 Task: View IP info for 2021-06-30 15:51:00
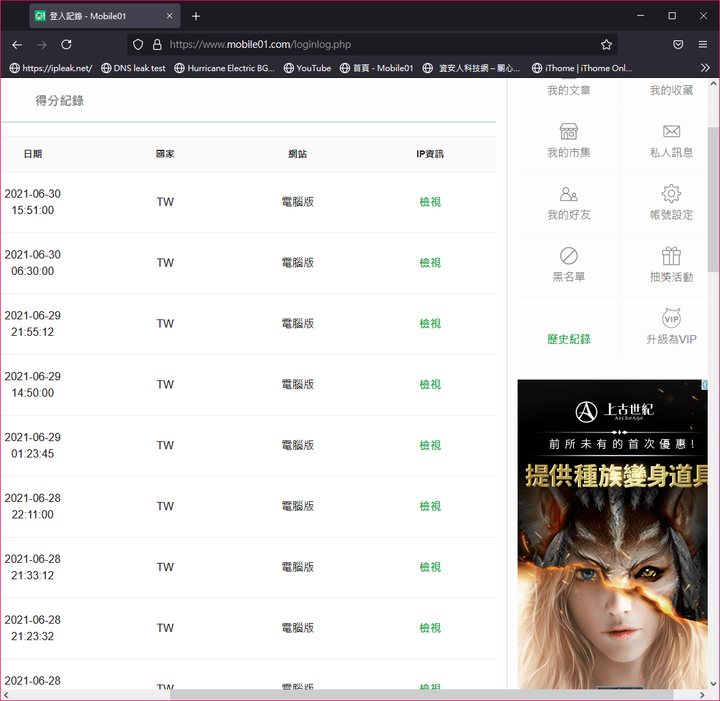430,202
